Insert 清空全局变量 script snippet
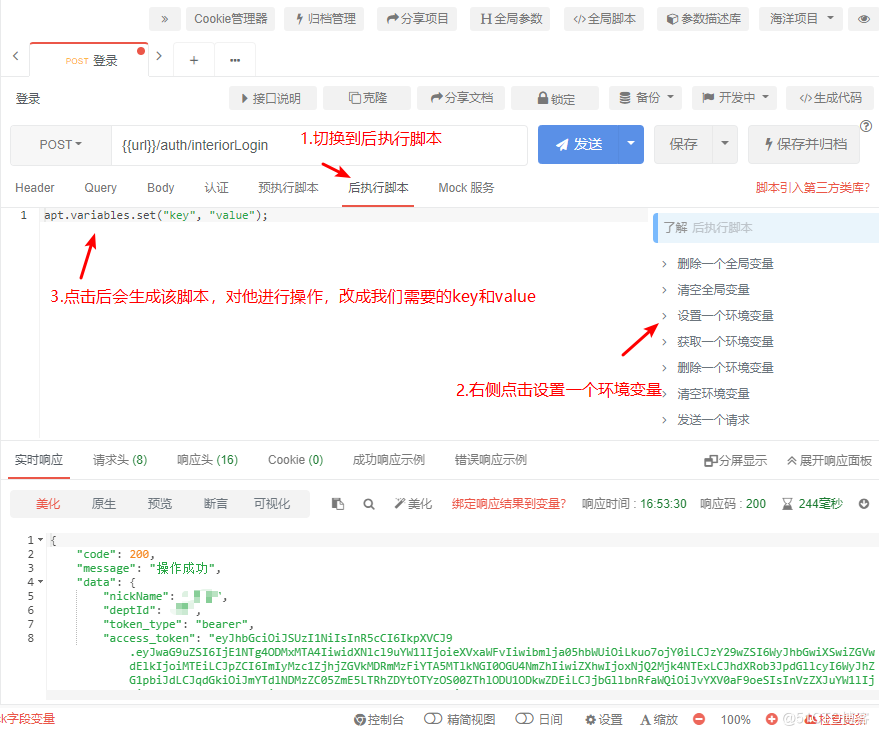Viewport: 879px width, 735px height. [713, 290]
